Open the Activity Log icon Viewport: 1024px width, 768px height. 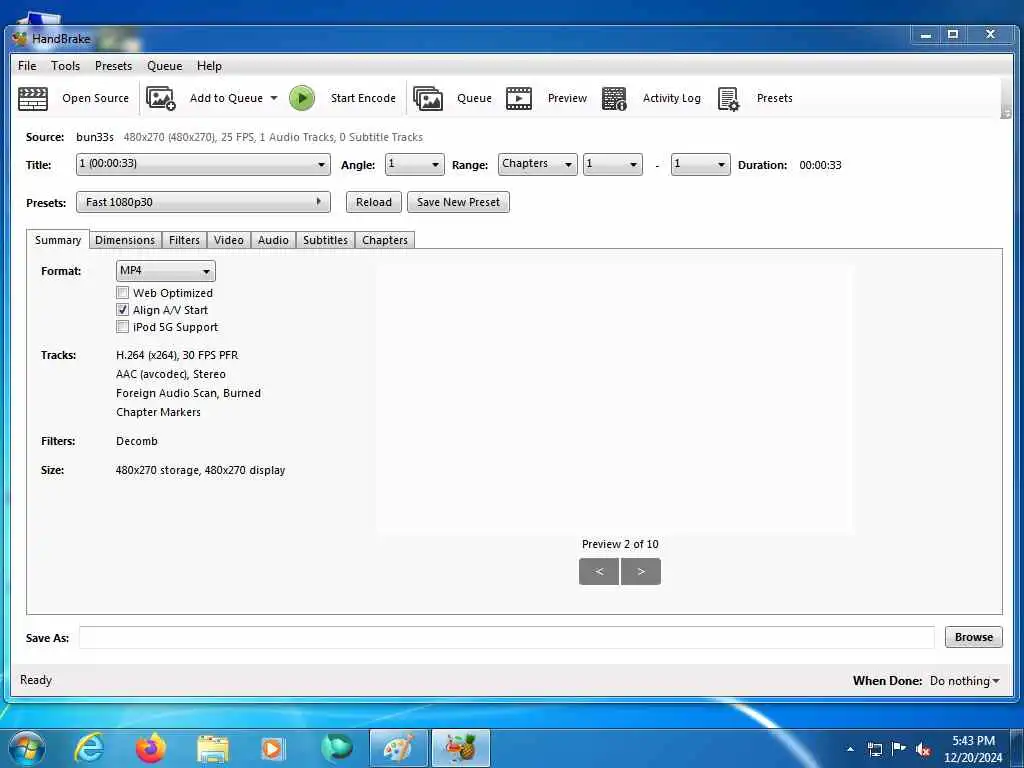(x=614, y=99)
